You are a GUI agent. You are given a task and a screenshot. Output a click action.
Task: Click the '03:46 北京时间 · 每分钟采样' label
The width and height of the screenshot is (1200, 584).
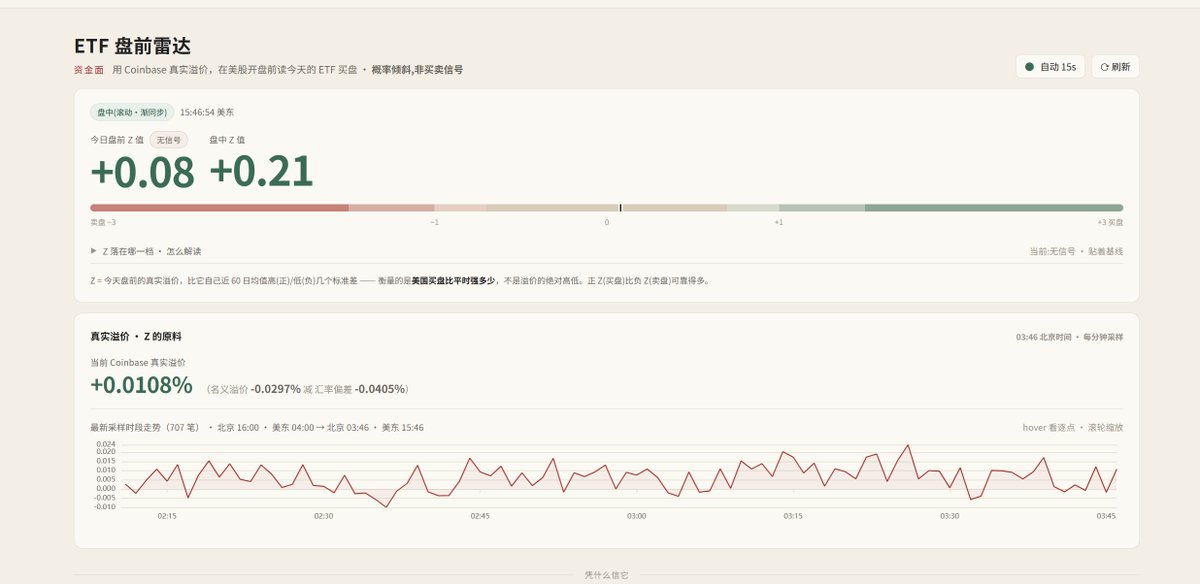click(1069, 337)
